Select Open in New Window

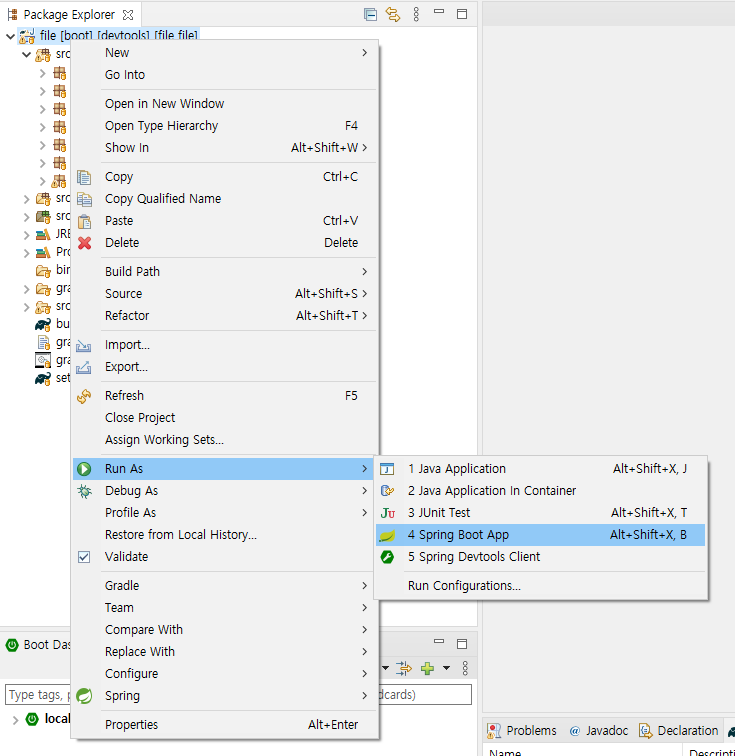[x=225, y=104]
